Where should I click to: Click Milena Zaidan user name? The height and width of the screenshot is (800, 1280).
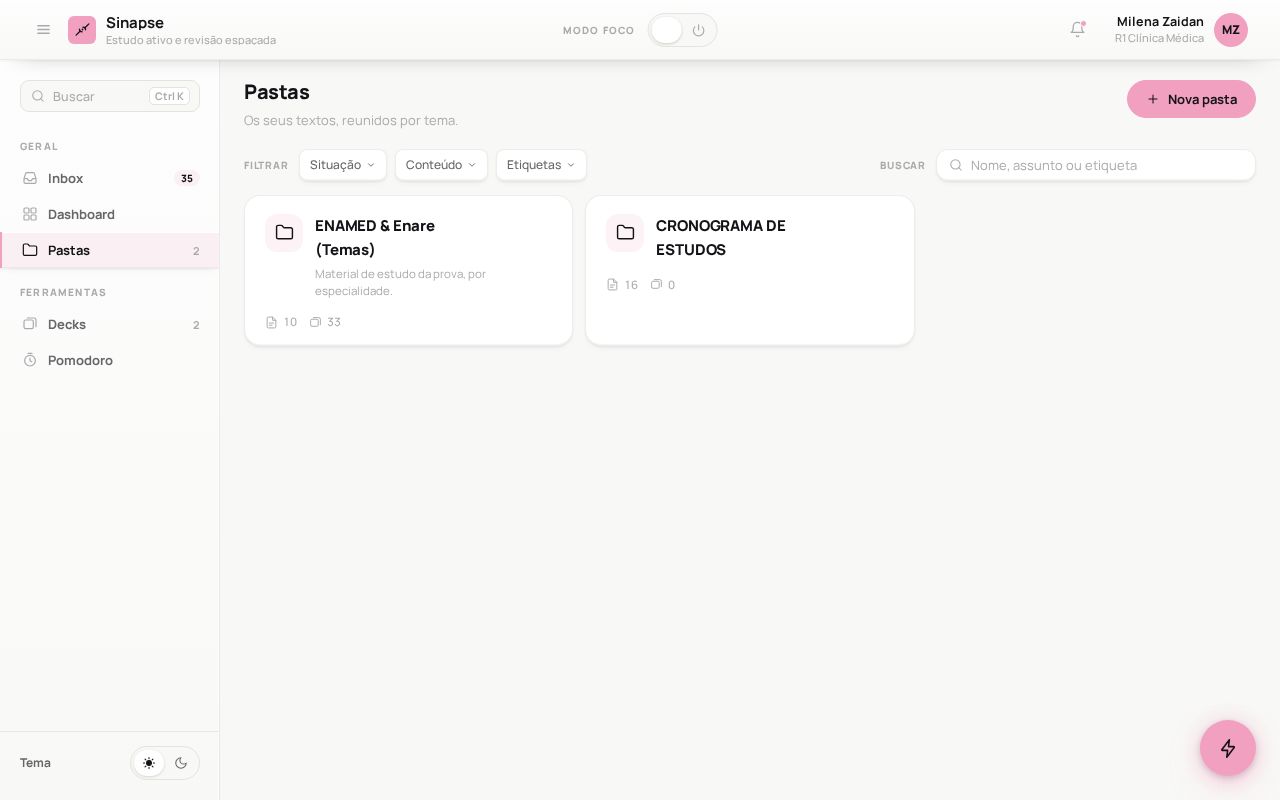(x=1160, y=22)
